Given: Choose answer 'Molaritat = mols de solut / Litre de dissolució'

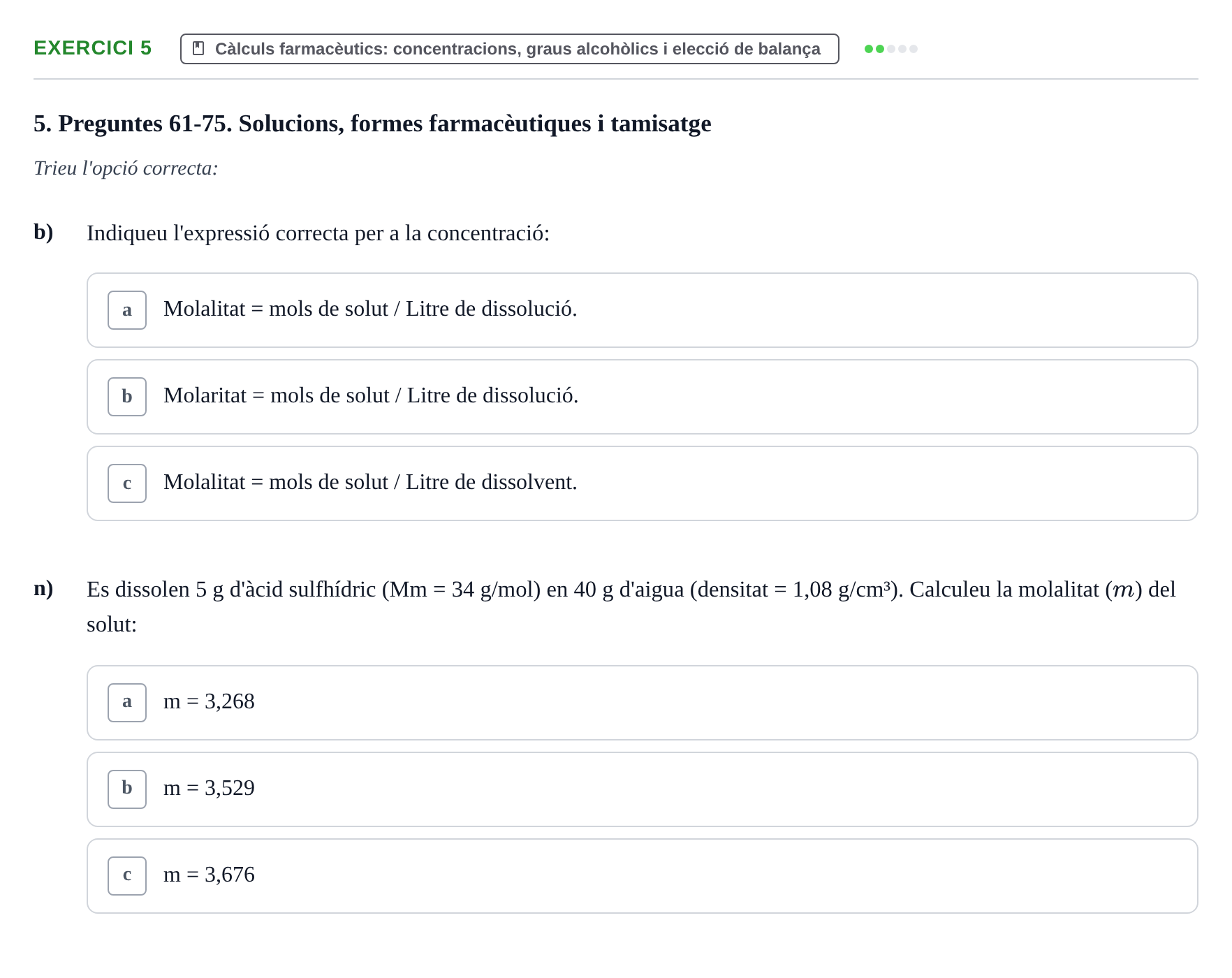Looking at the screenshot, I should (643, 397).
